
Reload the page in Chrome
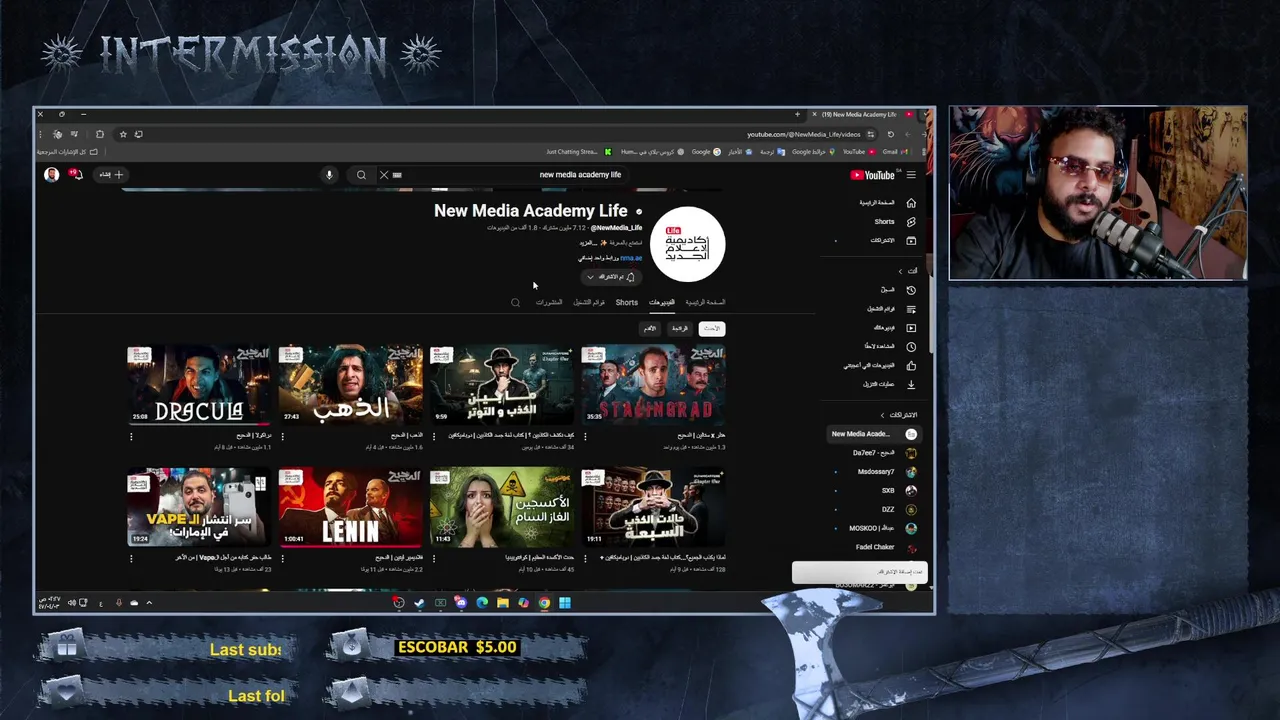pos(890,134)
